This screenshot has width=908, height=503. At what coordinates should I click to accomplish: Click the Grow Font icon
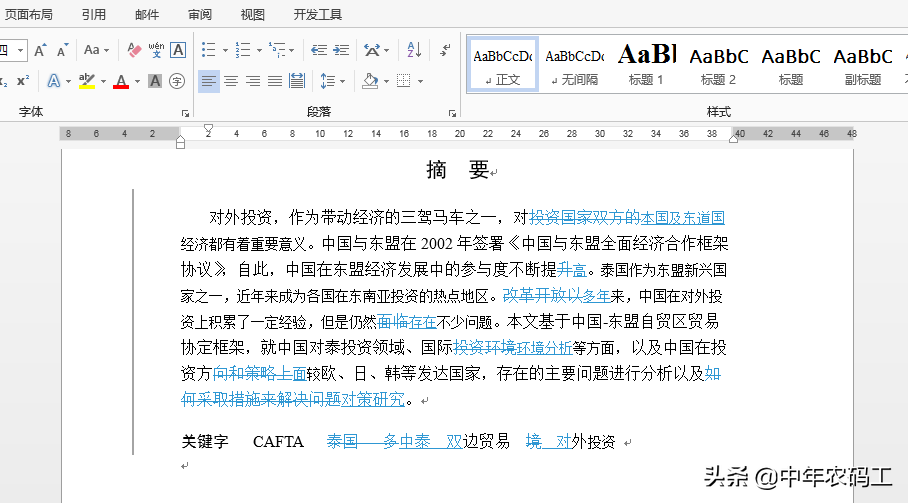click(40, 50)
